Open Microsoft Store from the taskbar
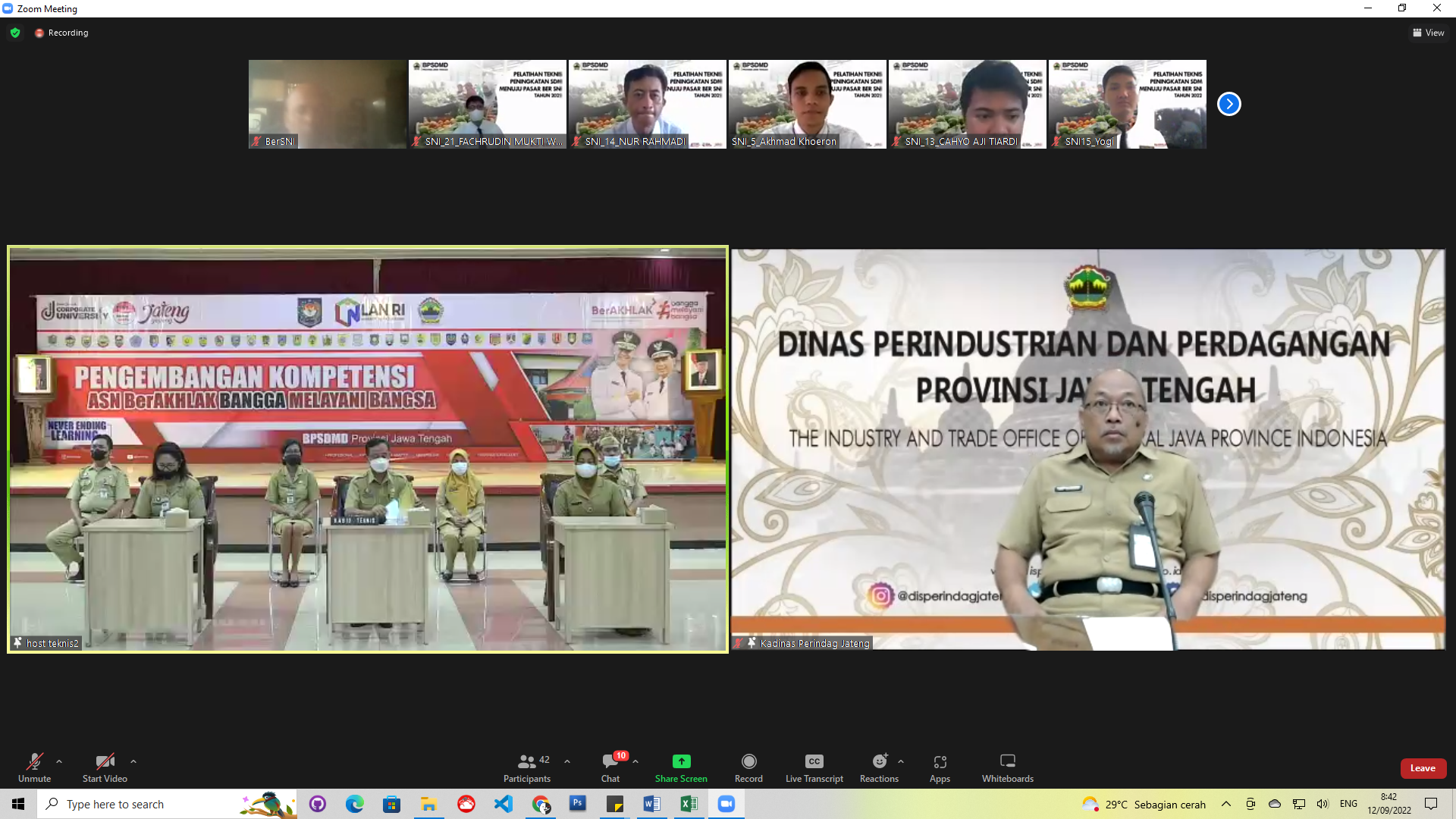The image size is (1456, 819). point(391,804)
